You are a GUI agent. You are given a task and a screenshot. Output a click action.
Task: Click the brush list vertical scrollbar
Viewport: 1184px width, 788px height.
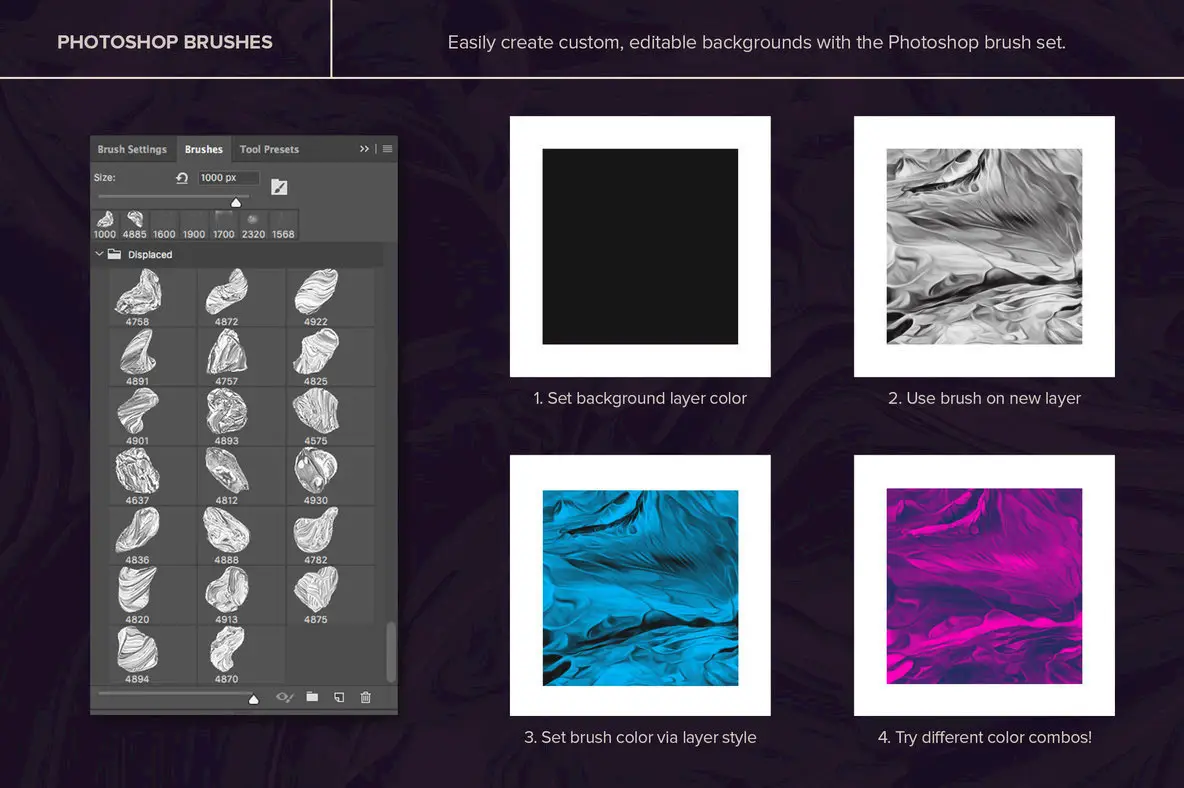point(391,649)
